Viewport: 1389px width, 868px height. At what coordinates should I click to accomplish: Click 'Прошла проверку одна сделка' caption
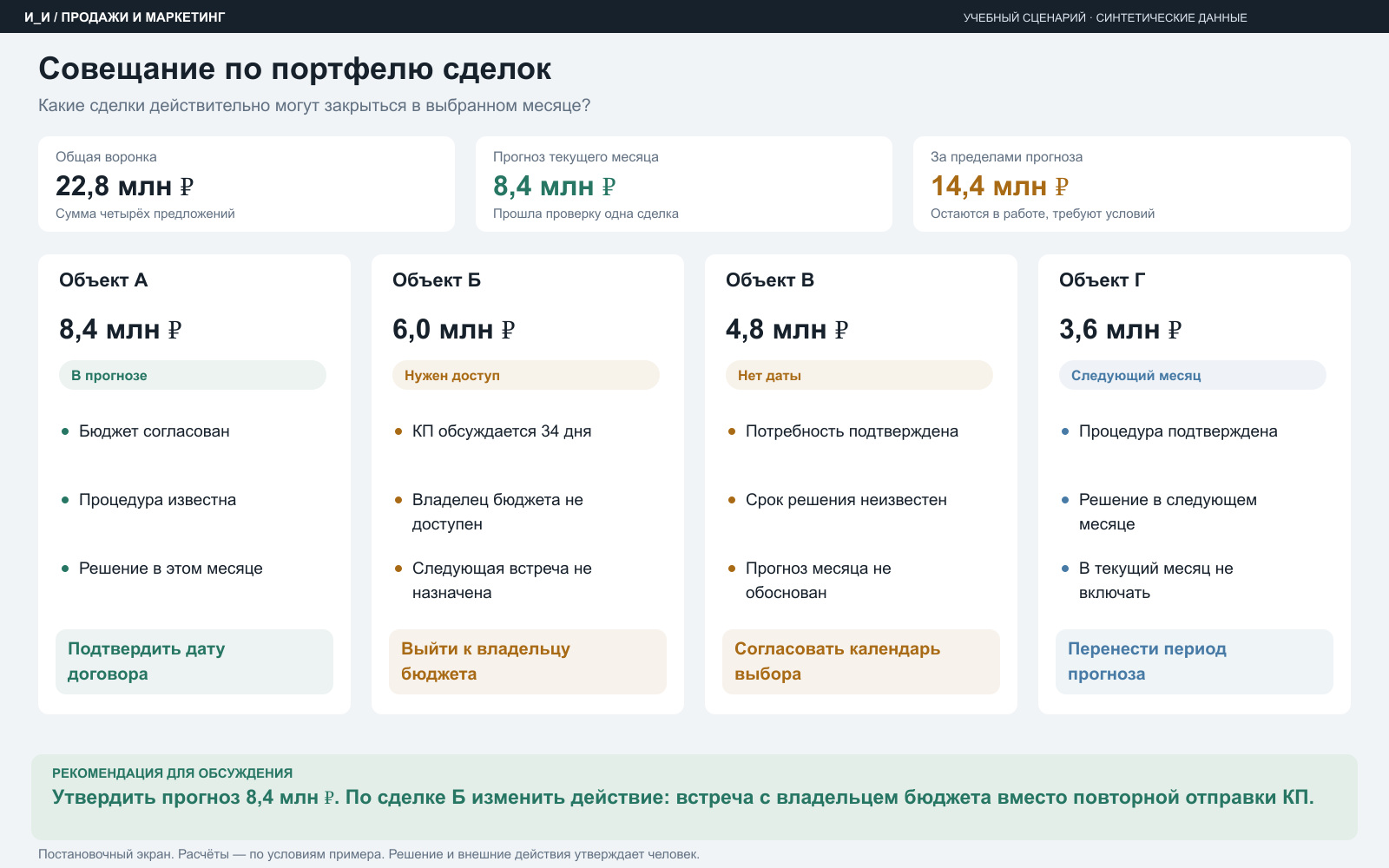(586, 214)
